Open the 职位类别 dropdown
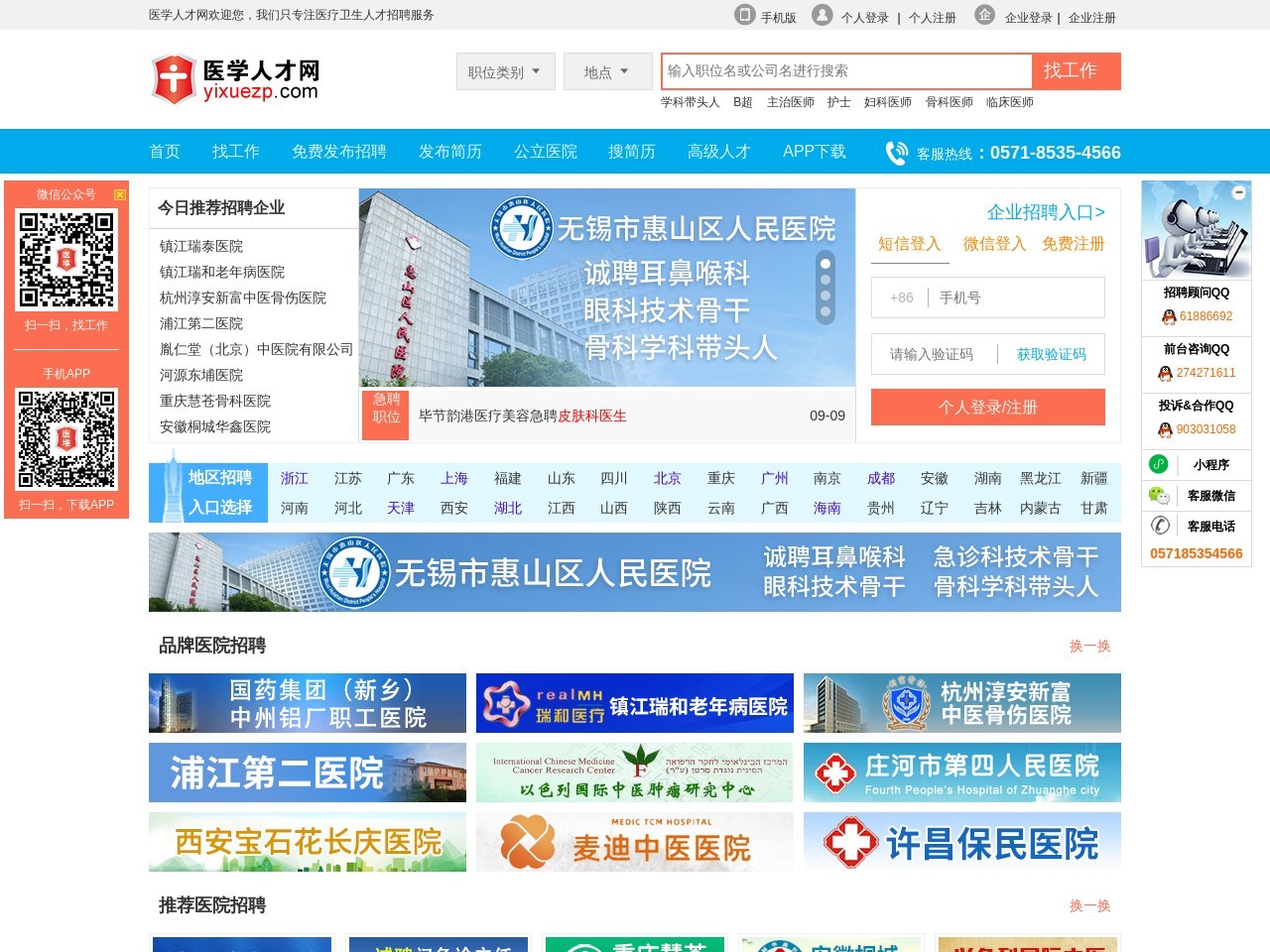The height and width of the screenshot is (952, 1270). (505, 71)
